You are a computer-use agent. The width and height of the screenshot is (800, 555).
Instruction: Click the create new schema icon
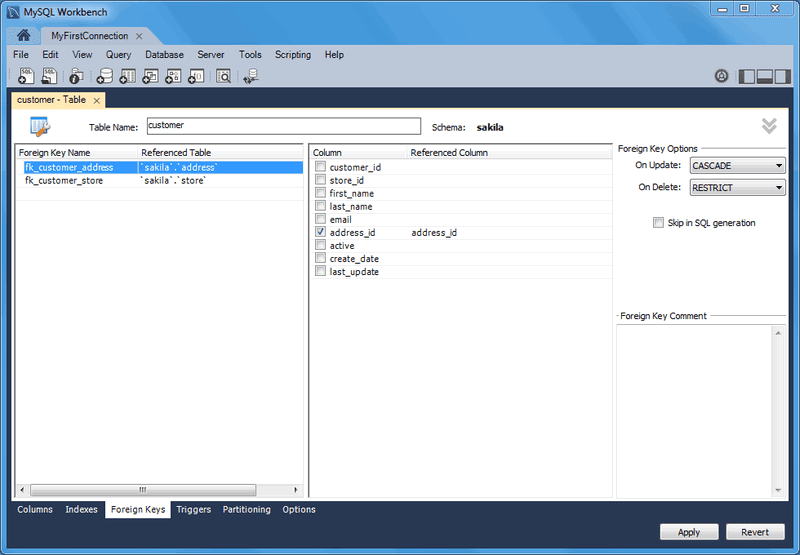pos(105,76)
